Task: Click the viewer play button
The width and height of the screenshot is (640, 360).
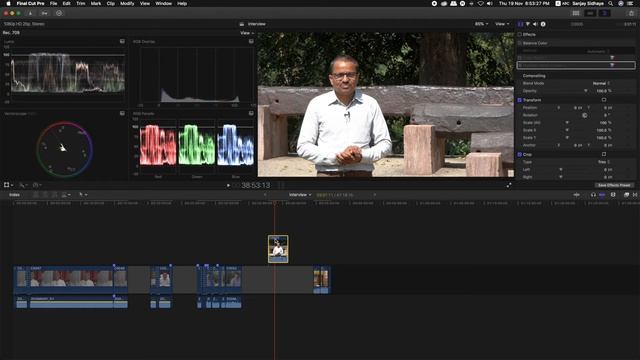Action: [x=228, y=185]
